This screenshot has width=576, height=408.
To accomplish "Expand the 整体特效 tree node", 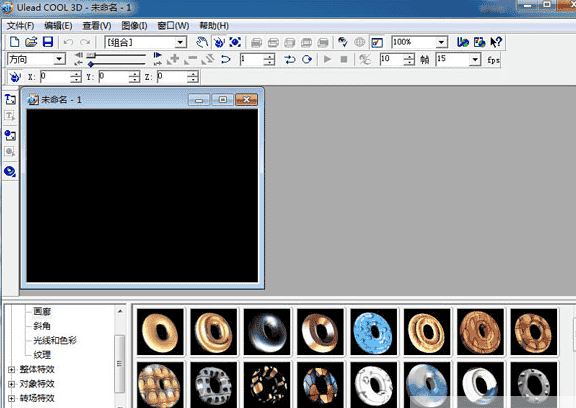I will [x=11, y=369].
